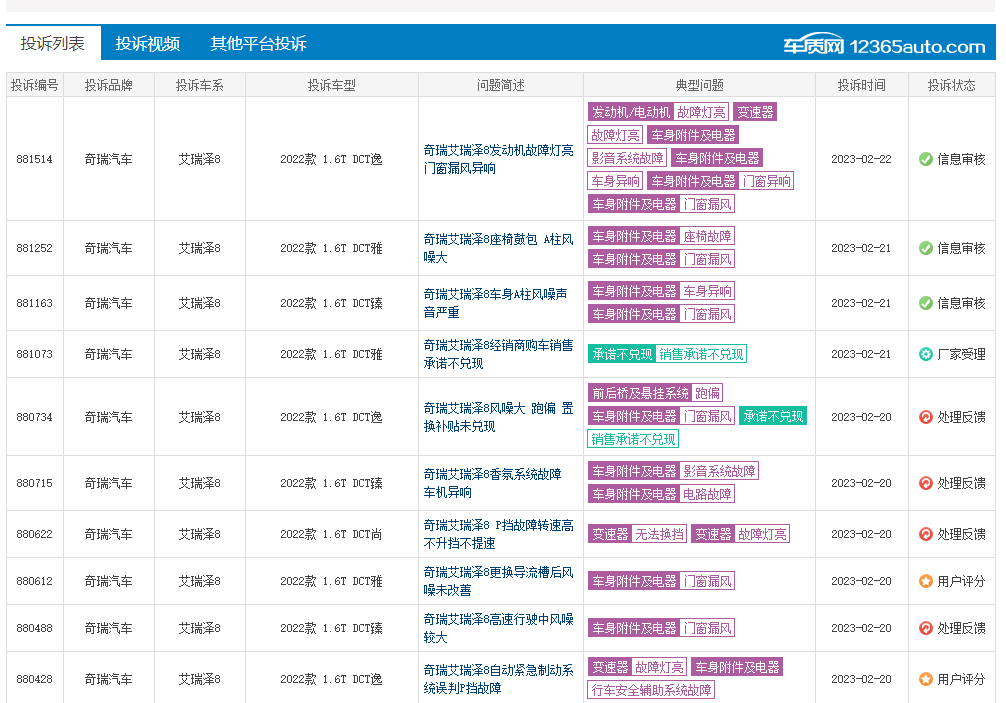The height and width of the screenshot is (703, 1006).
Task: Click 2022款 1.6T DCT尚 model cell
Action: [331, 534]
